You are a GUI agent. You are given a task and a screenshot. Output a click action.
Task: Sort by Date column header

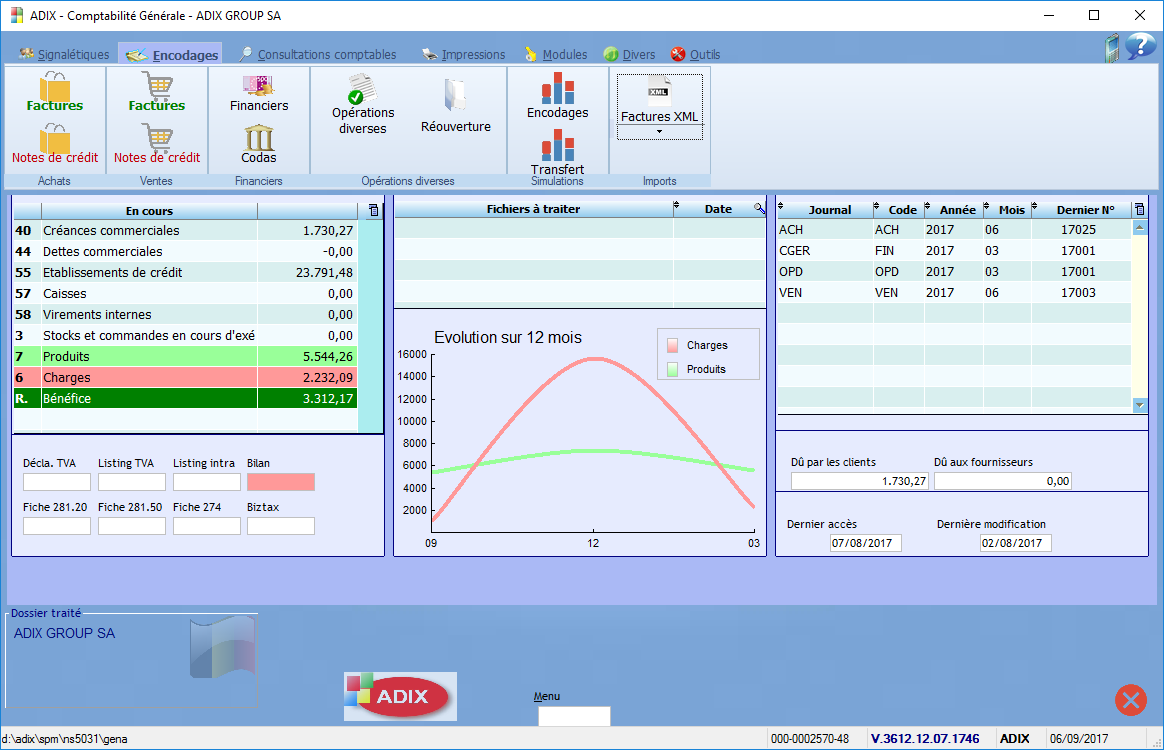(x=717, y=209)
